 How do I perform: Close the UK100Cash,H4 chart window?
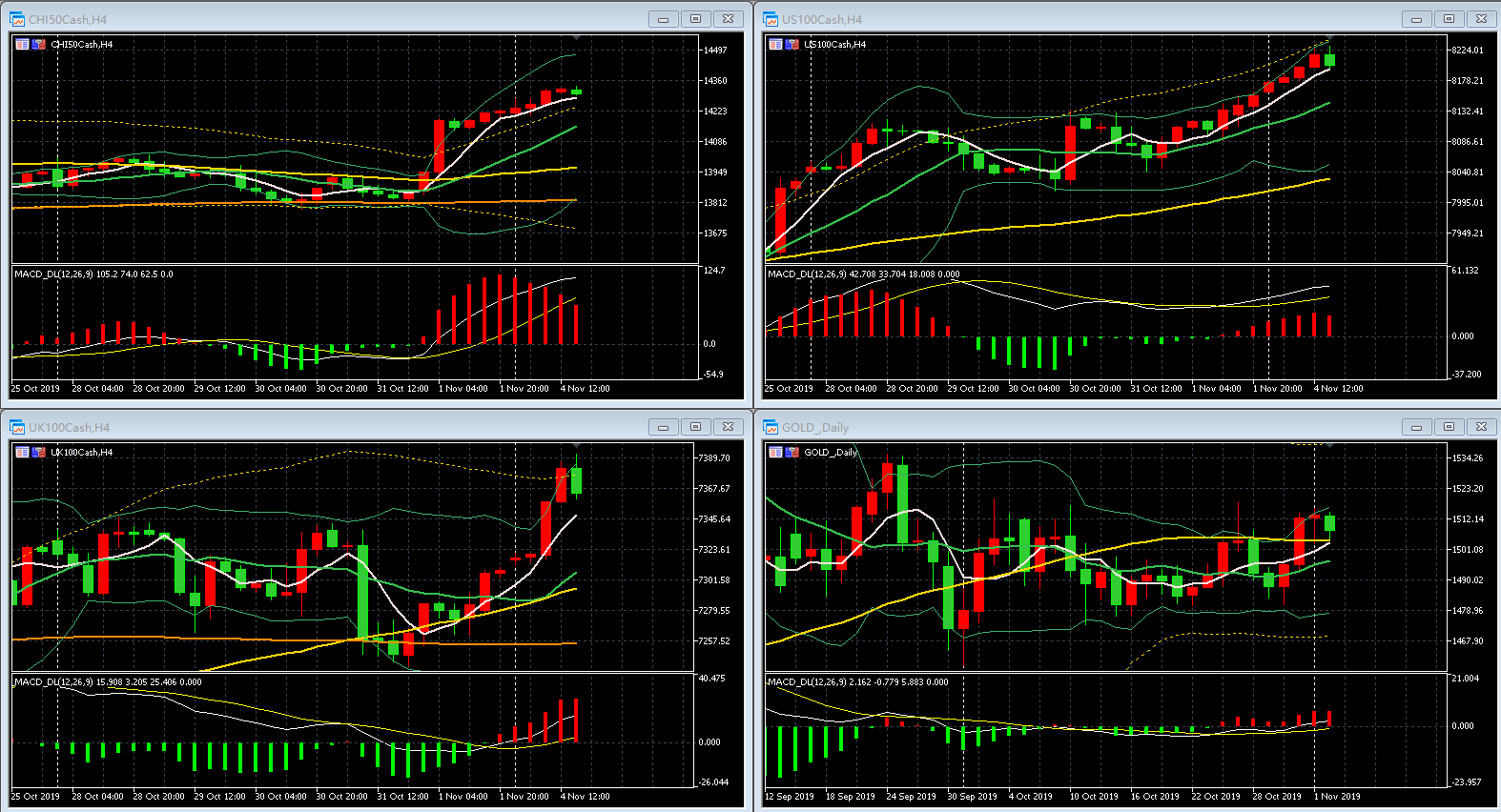[728, 427]
